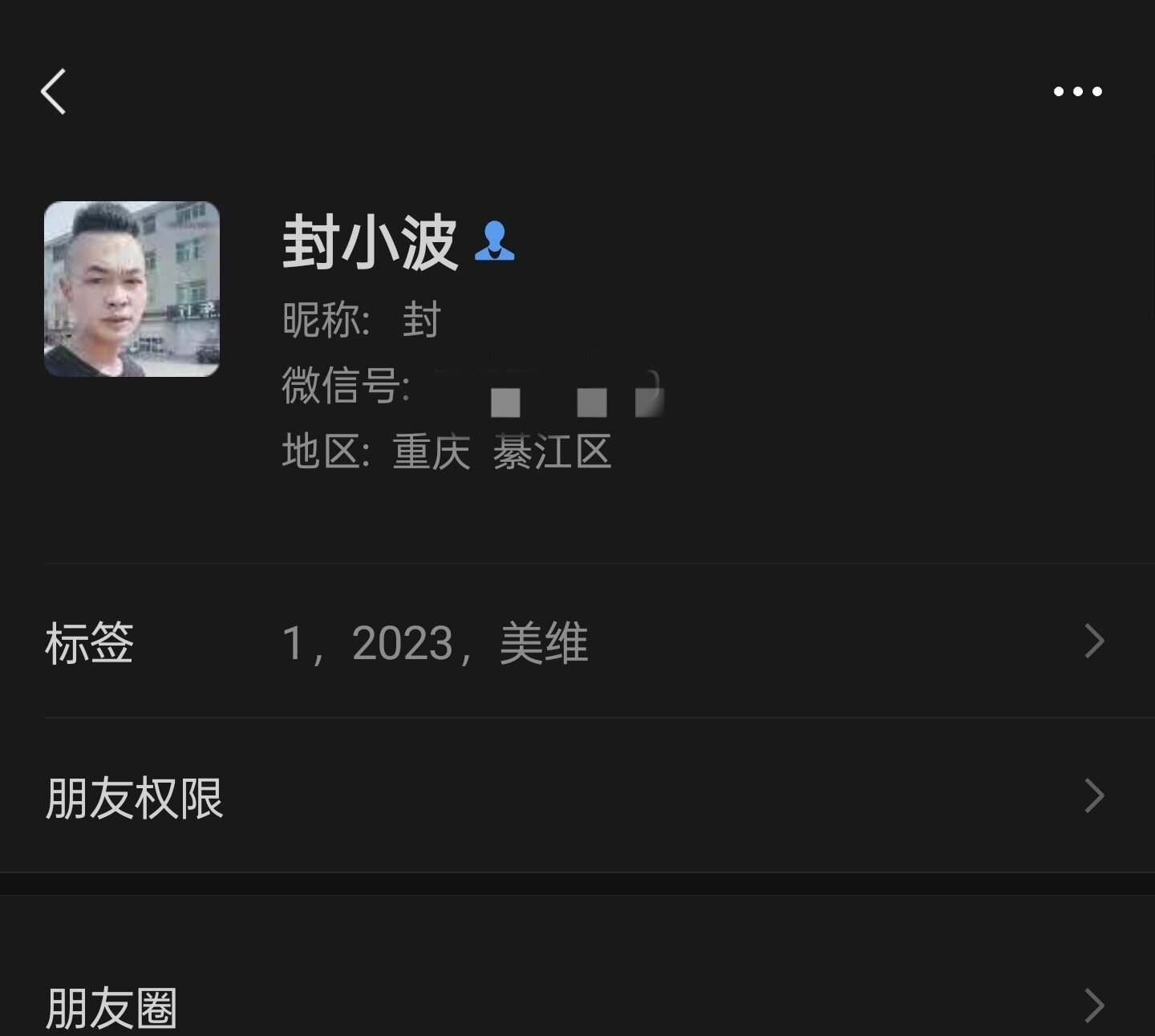The width and height of the screenshot is (1155, 1036).
Task: Tap the contact name 封小波
Action: pos(370,242)
